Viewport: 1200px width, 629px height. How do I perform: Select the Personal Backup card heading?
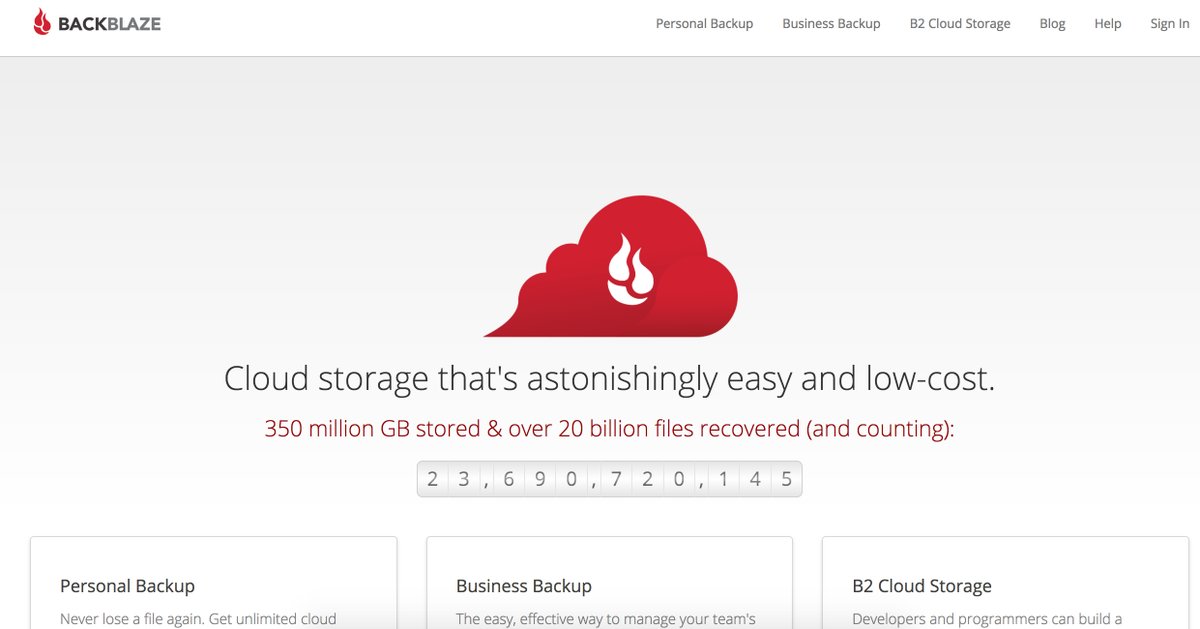[127, 586]
